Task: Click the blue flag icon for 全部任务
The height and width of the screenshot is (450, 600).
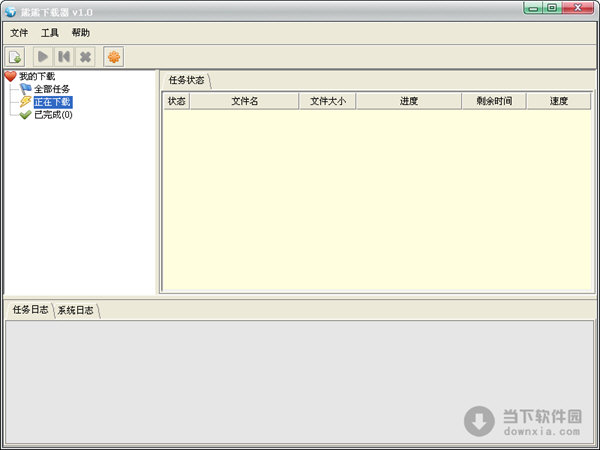Action: point(25,89)
